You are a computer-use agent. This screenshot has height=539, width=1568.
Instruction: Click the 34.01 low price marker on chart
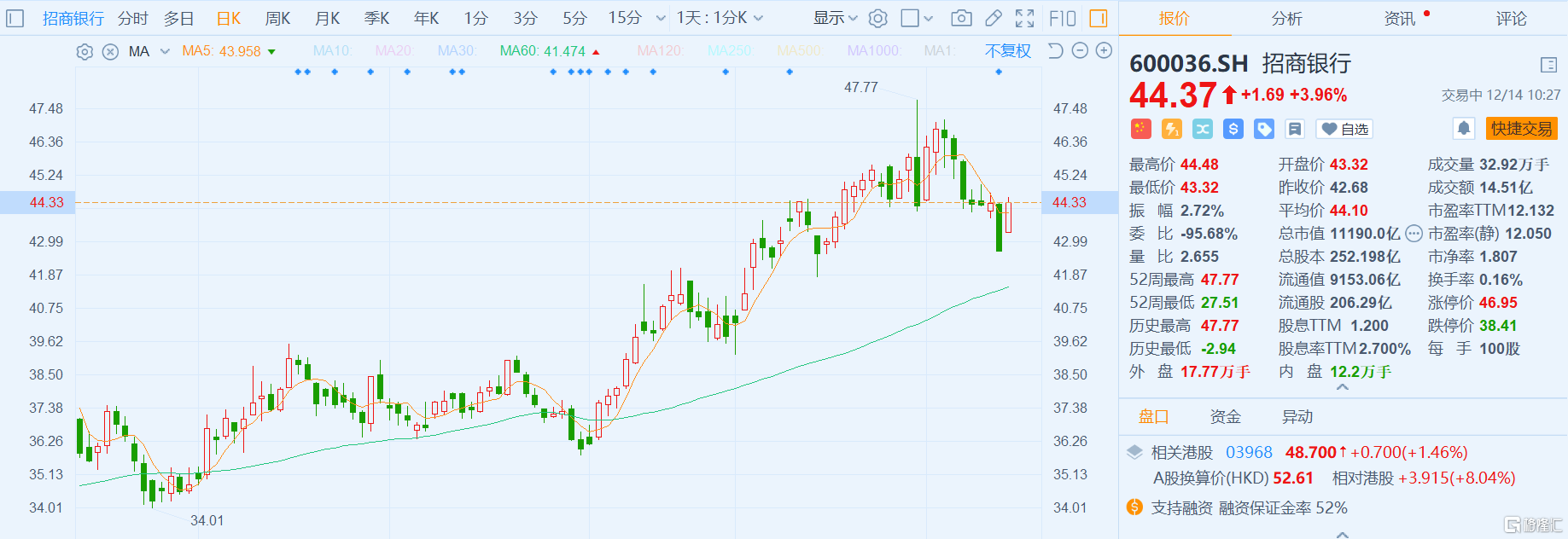pyautogui.click(x=207, y=520)
